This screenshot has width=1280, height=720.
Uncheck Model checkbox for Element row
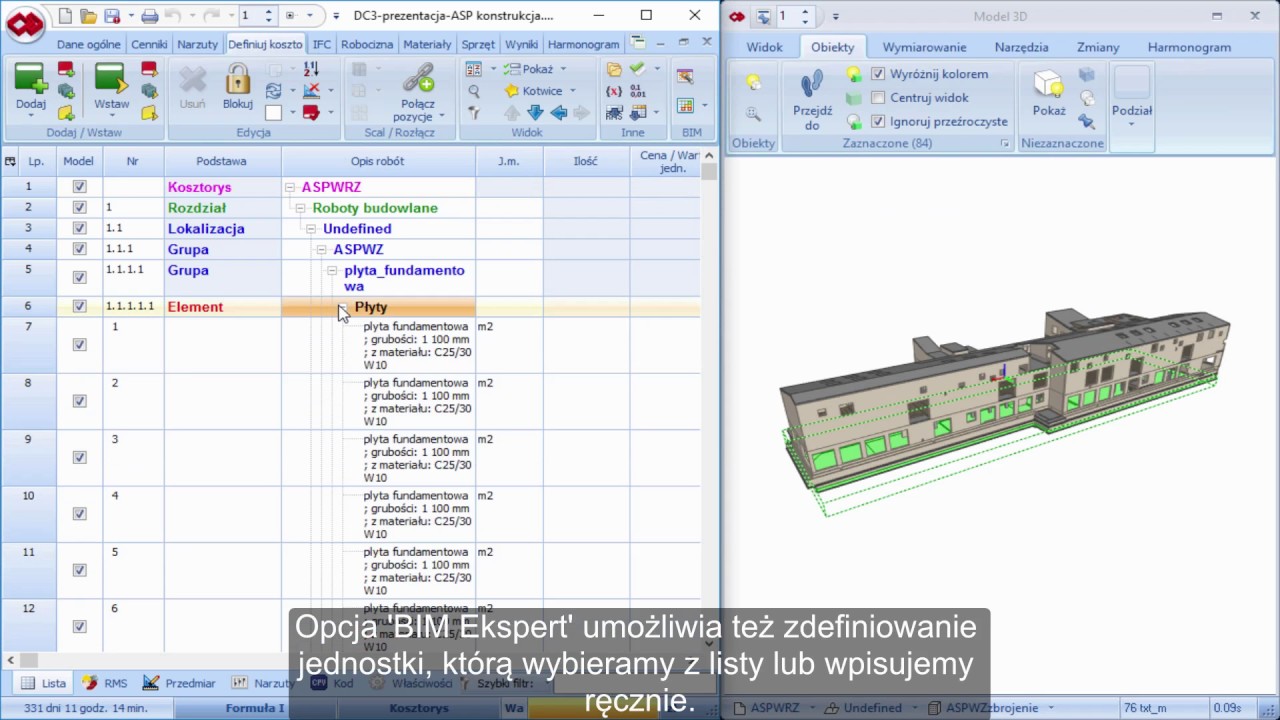tap(79, 307)
